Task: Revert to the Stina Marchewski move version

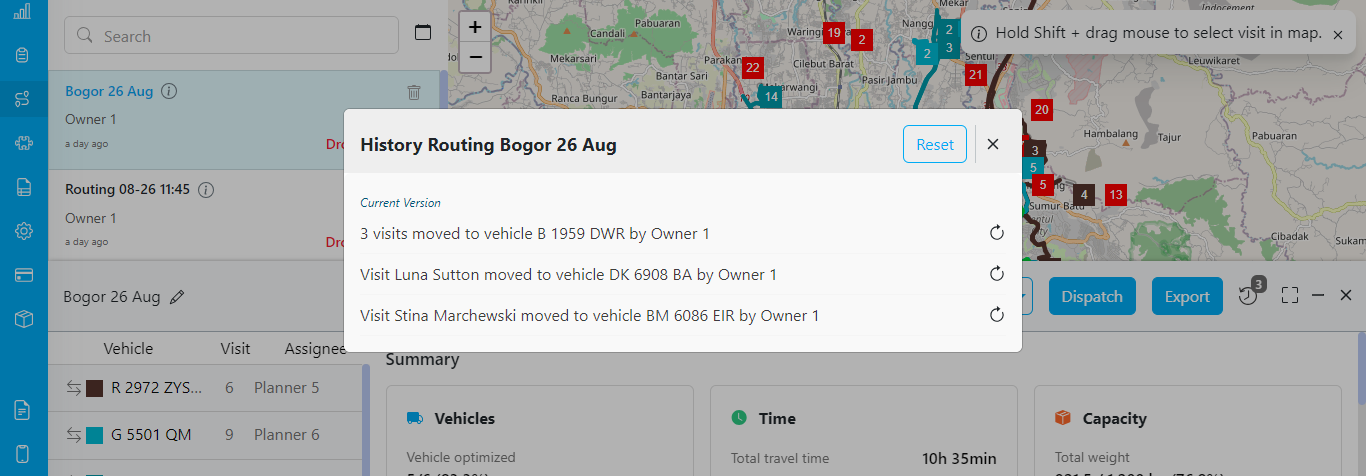Action: [x=996, y=315]
